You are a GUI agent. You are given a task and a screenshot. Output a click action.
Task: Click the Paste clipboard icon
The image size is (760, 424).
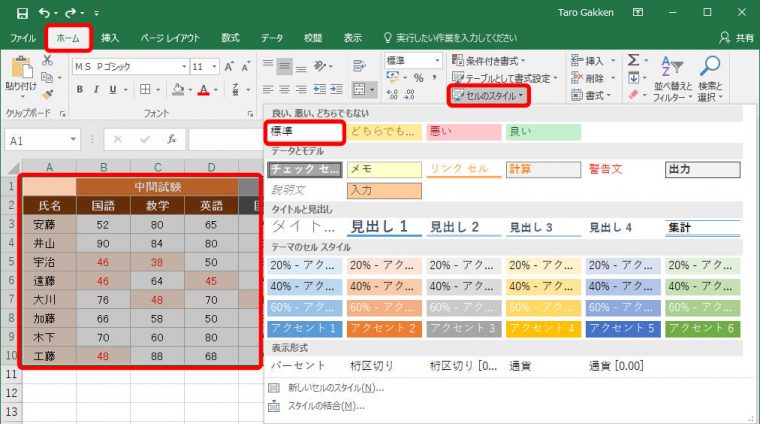tap(21, 68)
